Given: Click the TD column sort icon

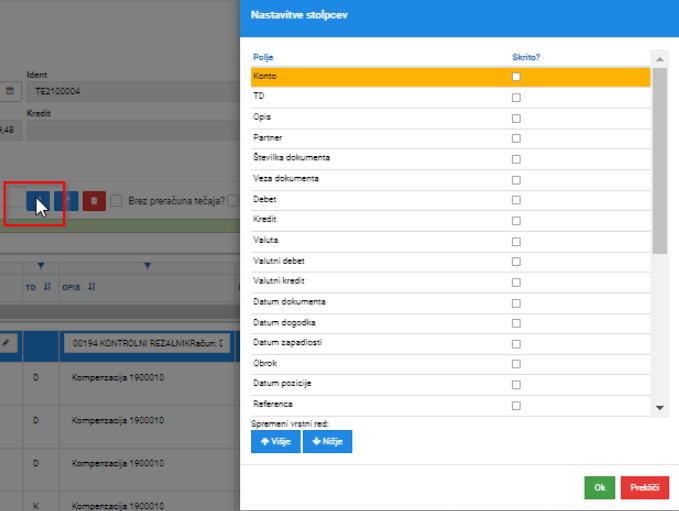Looking at the screenshot, I should pos(48,287).
